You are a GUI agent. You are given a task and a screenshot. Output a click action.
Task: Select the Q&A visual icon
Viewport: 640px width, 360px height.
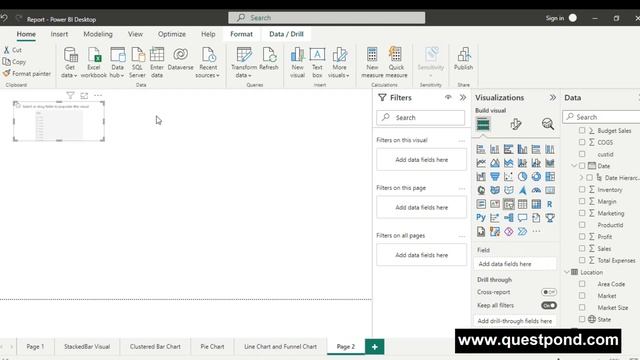click(522, 218)
